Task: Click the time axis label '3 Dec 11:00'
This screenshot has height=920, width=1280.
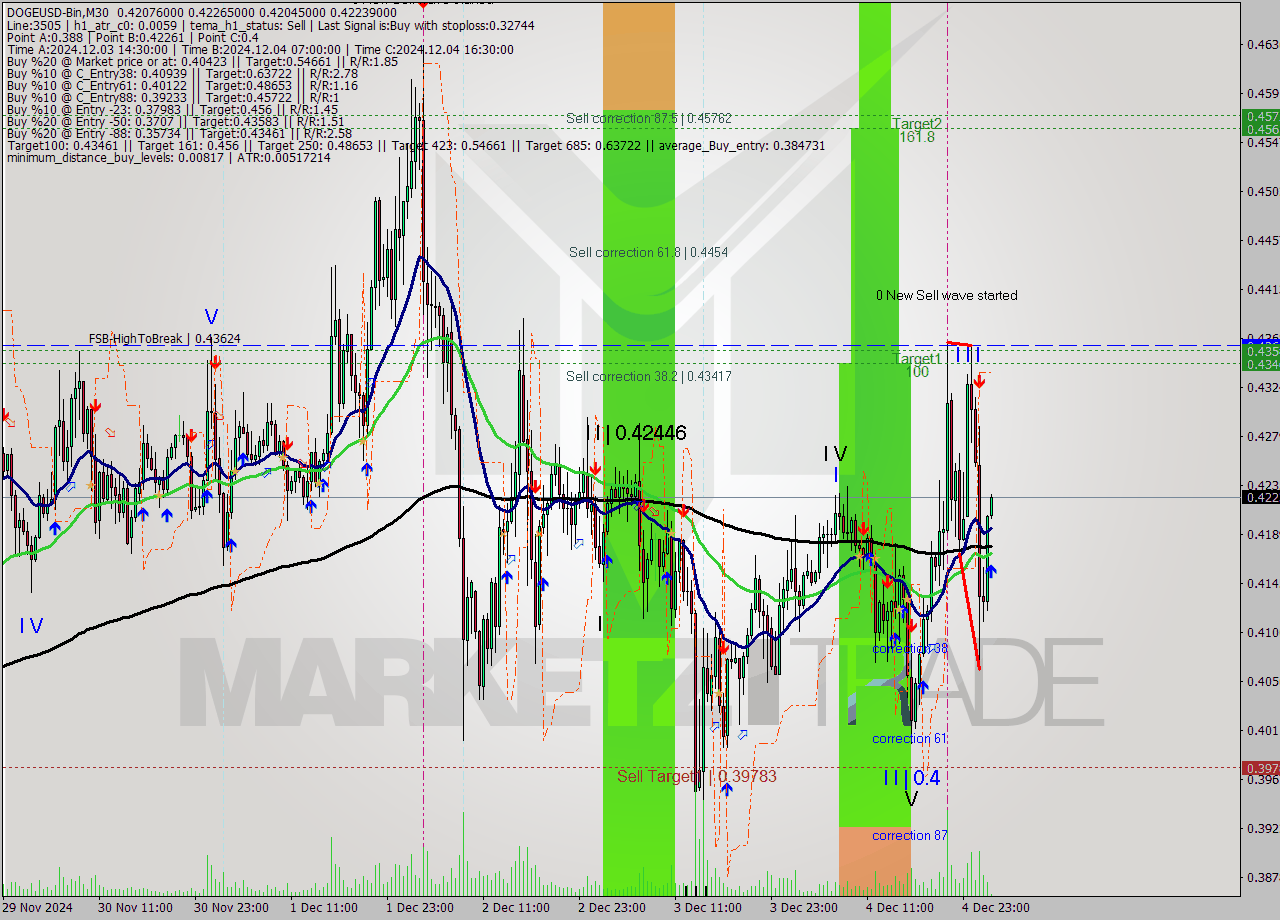Action: [x=706, y=908]
